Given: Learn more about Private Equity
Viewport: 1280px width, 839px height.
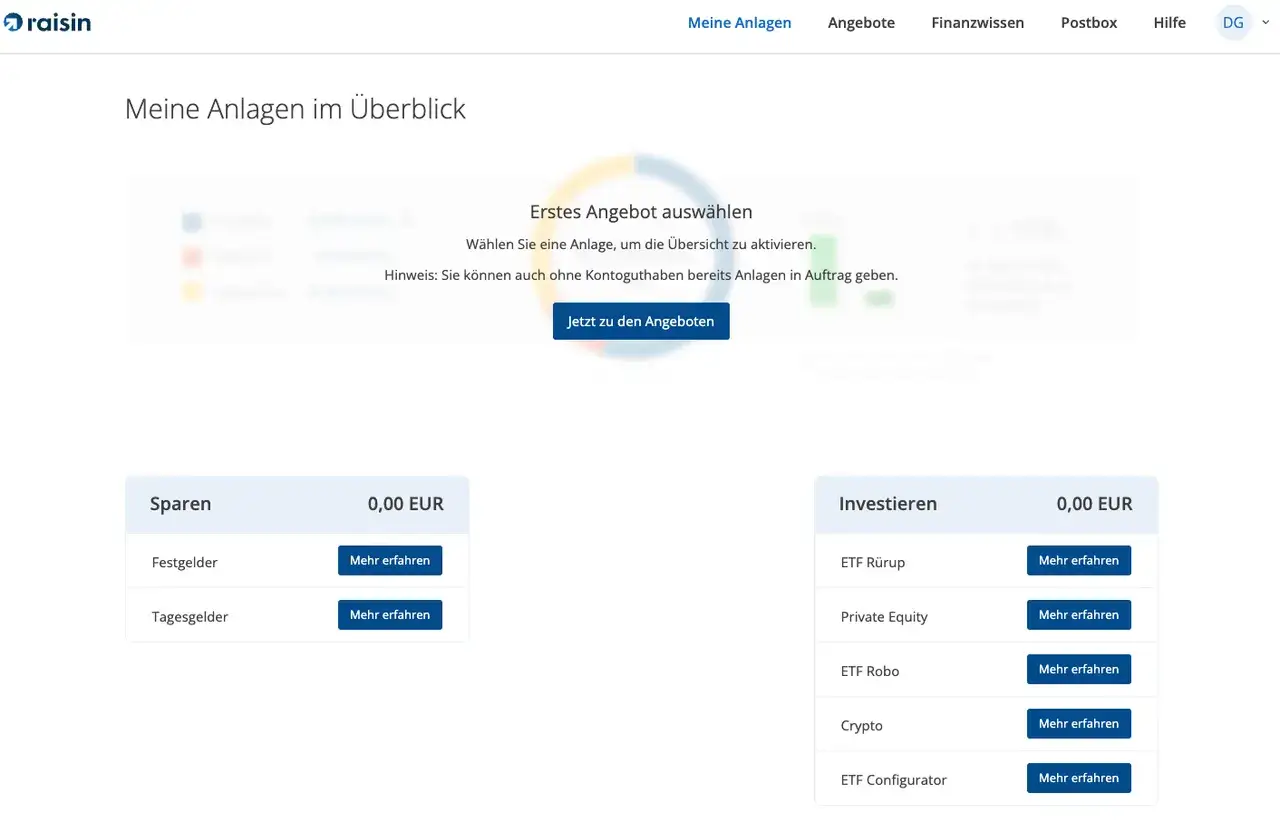Looking at the screenshot, I should pos(1079,615).
